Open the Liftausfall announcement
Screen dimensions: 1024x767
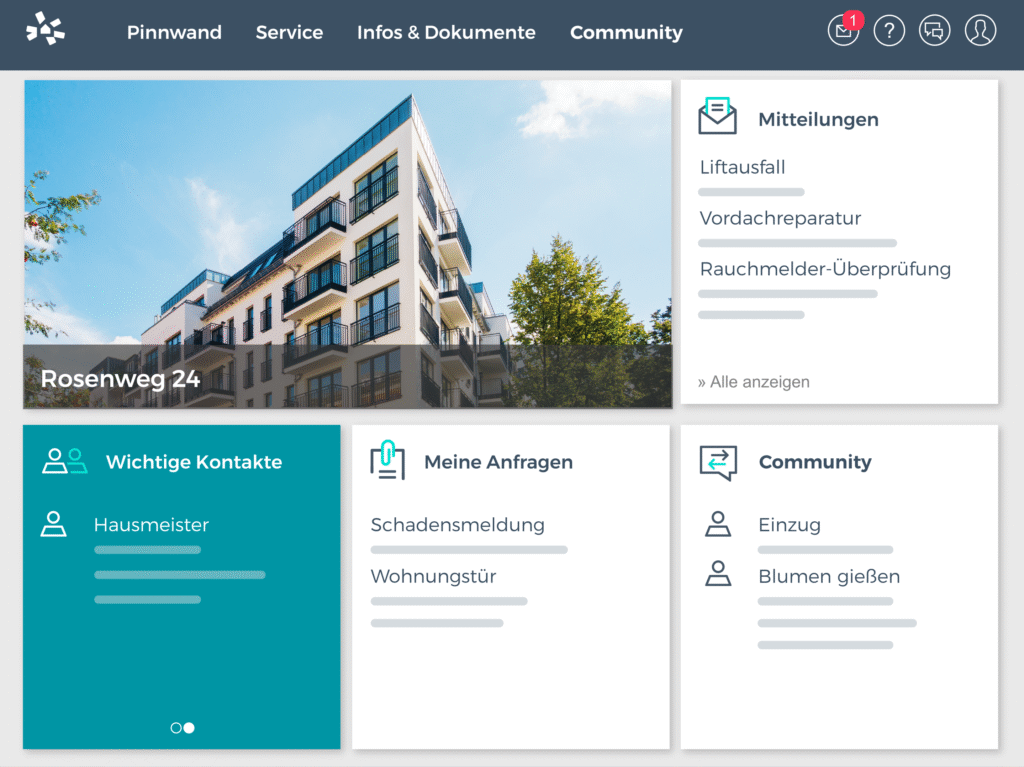pyautogui.click(x=745, y=166)
